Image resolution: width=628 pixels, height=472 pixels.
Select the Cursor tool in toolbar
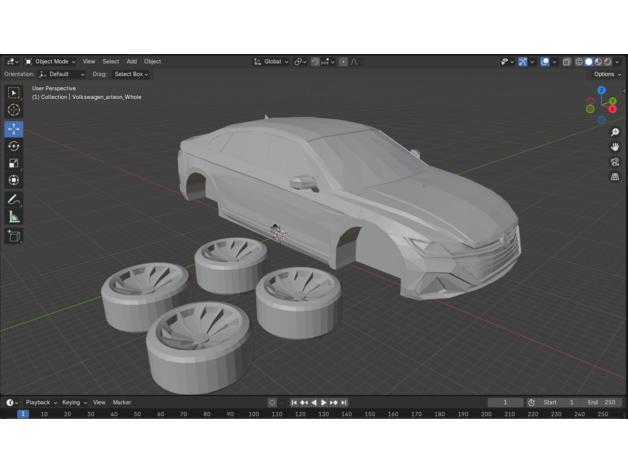[x=14, y=110]
